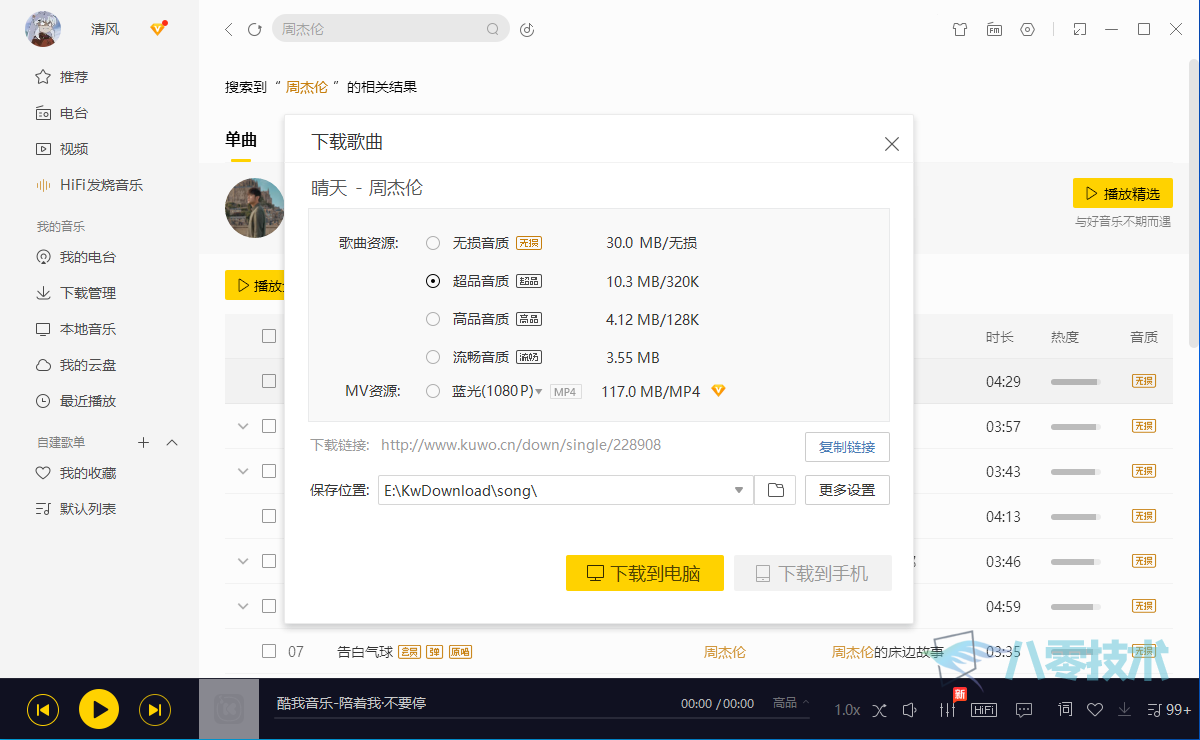This screenshot has width=1200, height=740.
Task: Open the settings gear icon
Action: tap(1027, 29)
